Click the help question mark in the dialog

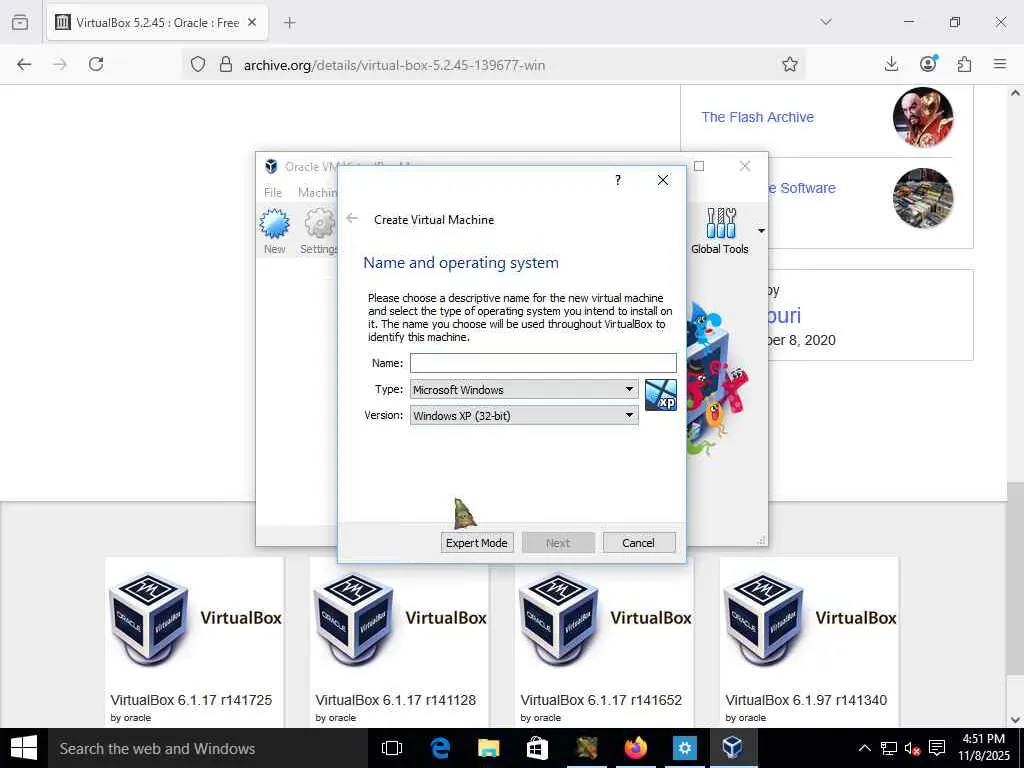(618, 180)
